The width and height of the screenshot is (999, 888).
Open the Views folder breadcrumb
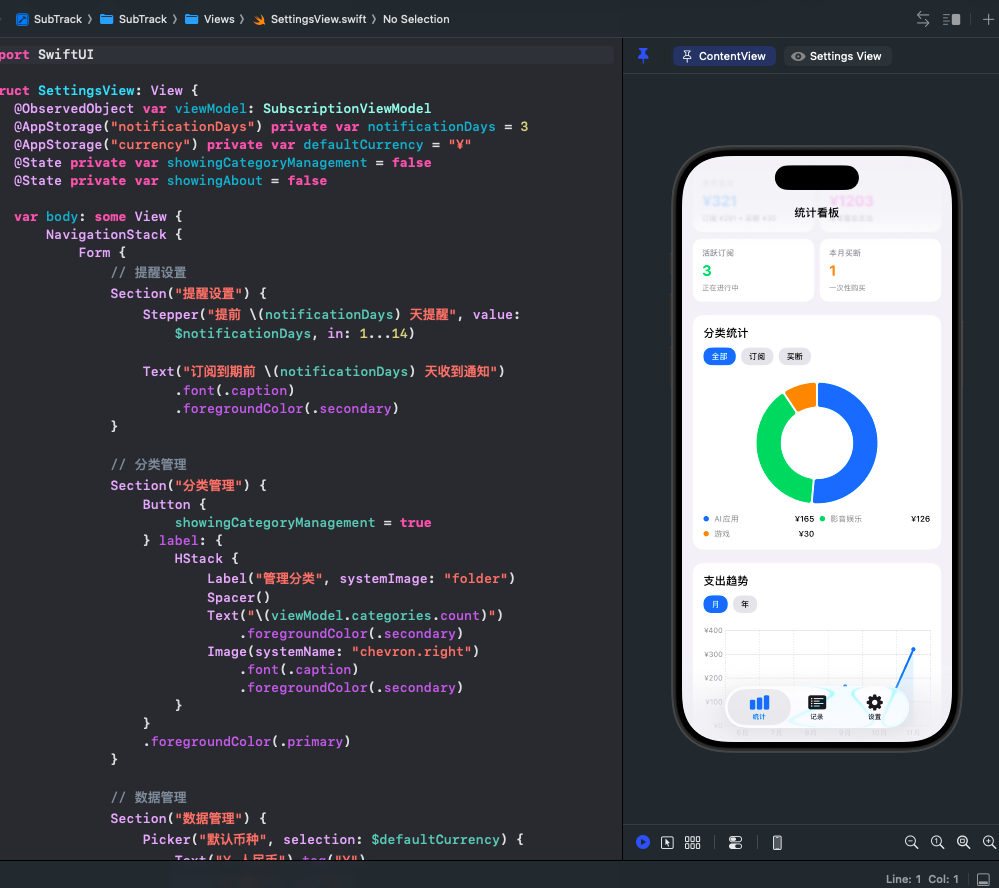point(210,19)
